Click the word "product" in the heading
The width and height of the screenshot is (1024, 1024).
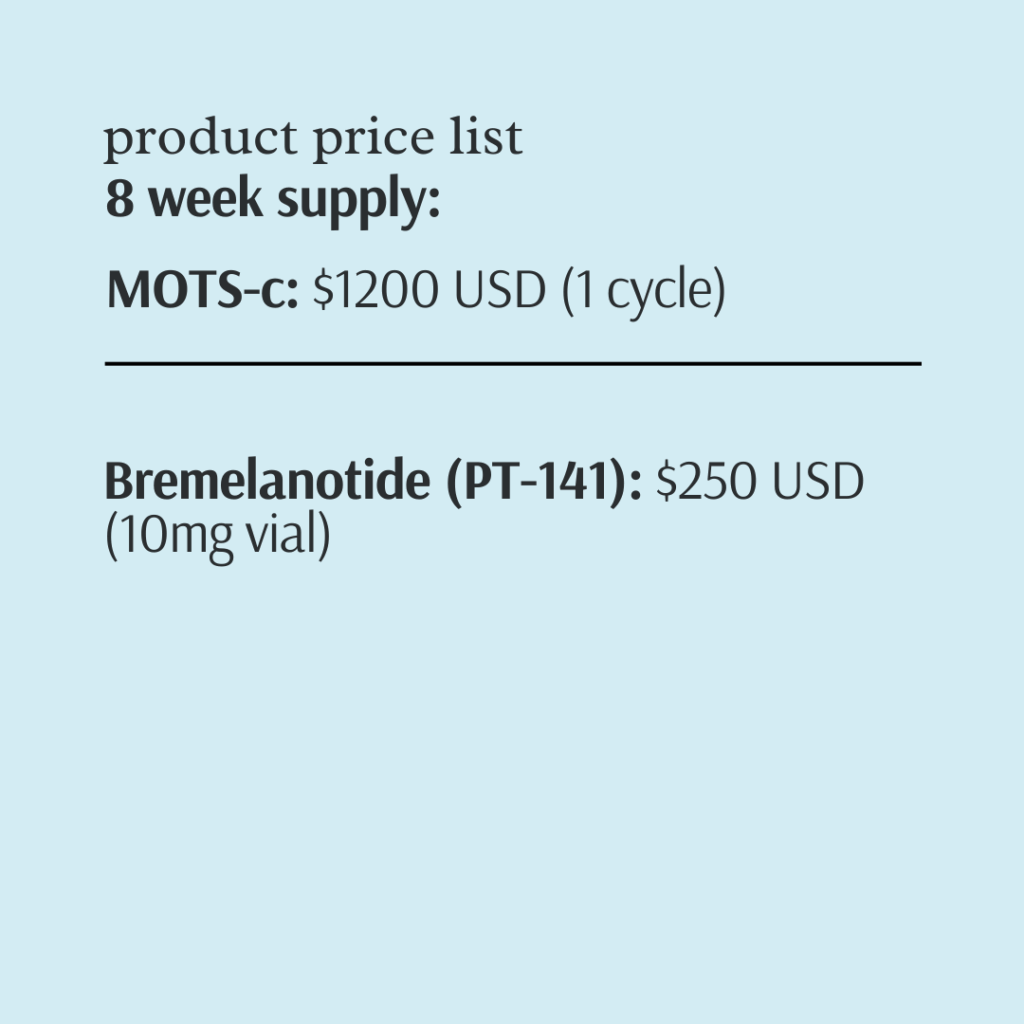click(x=200, y=140)
